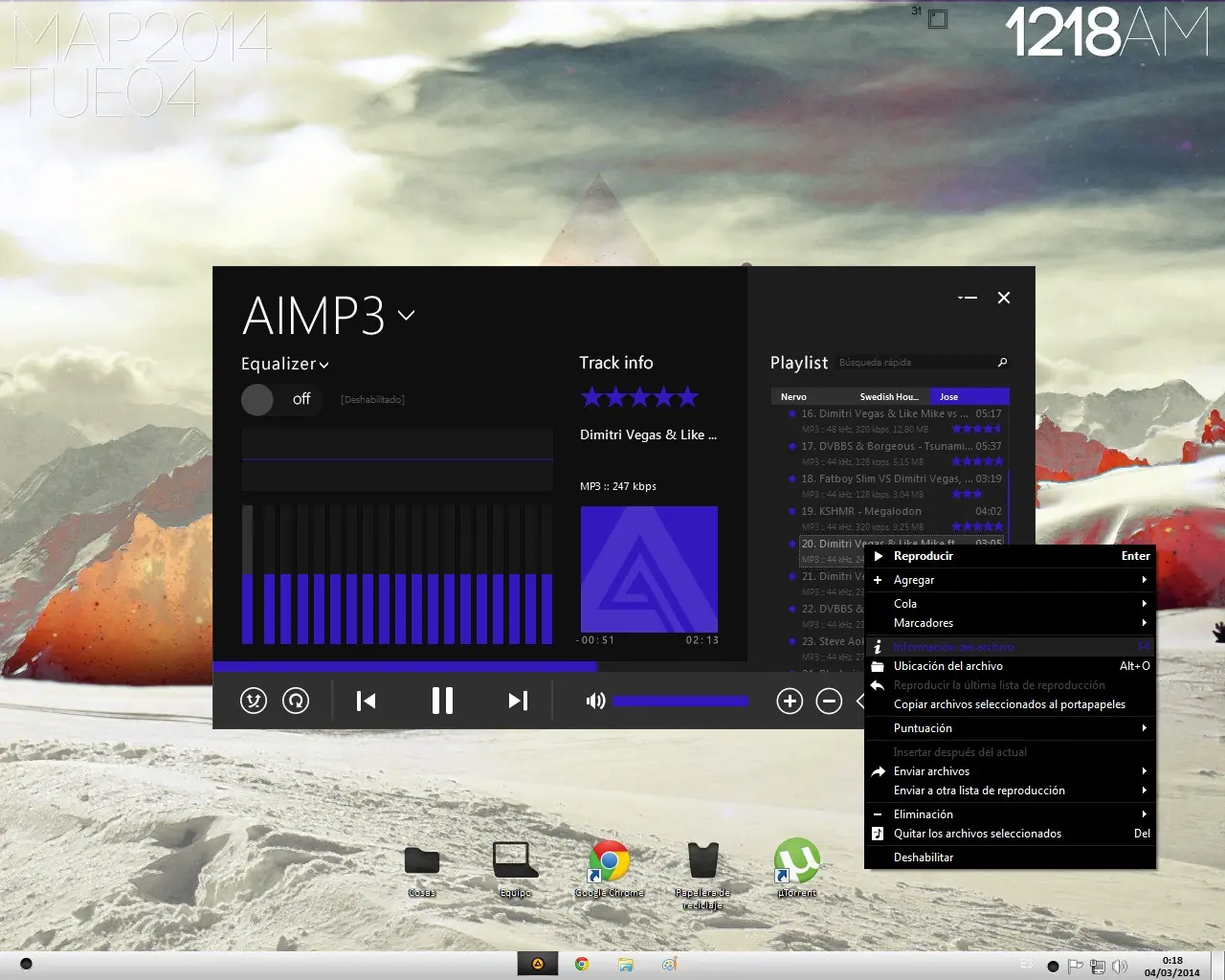Adjust the AIMP3 volume slider
Screen dimensions: 1225x980
(680, 702)
